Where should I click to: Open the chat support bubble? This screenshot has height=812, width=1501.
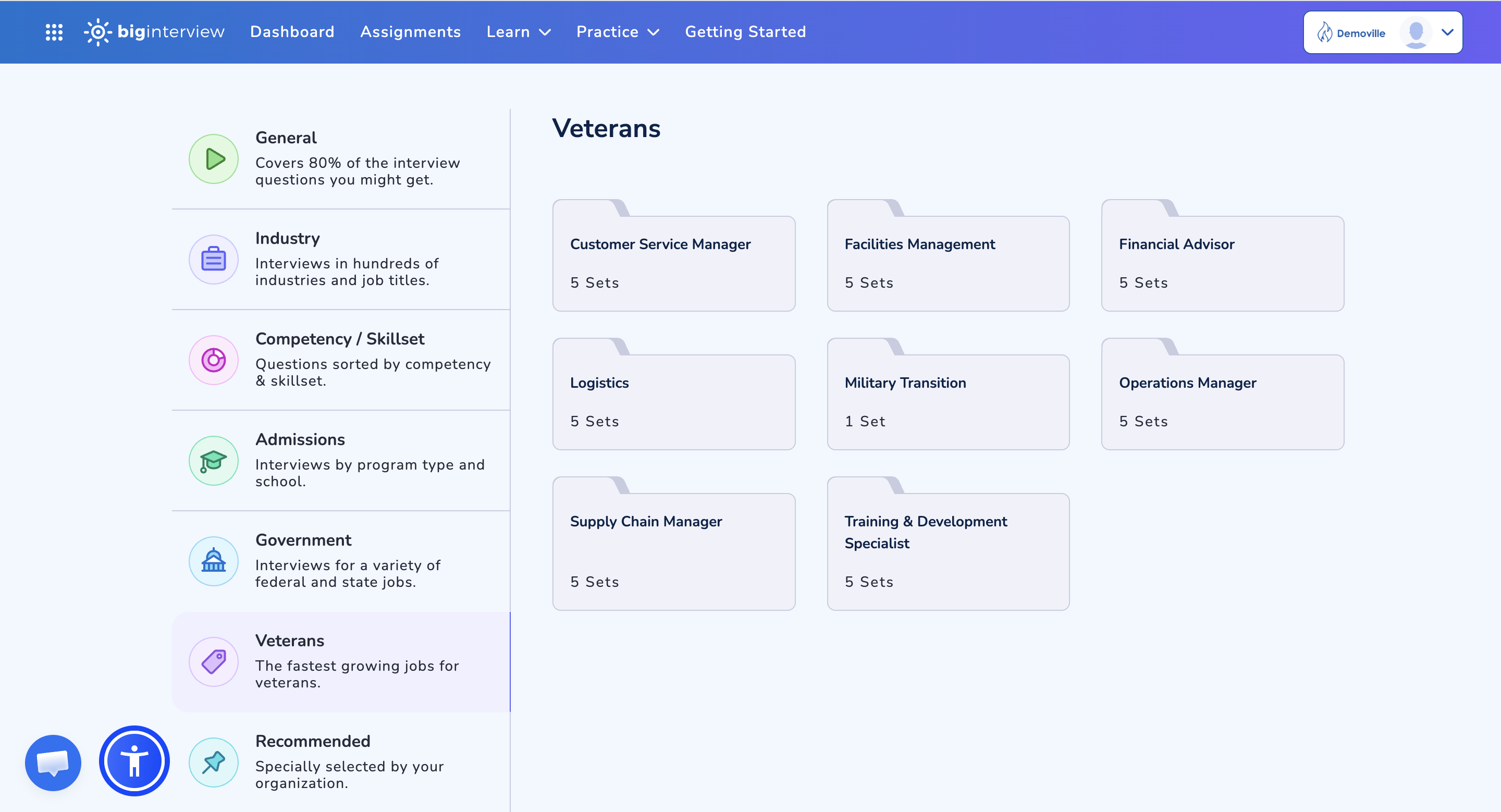click(x=53, y=762)
